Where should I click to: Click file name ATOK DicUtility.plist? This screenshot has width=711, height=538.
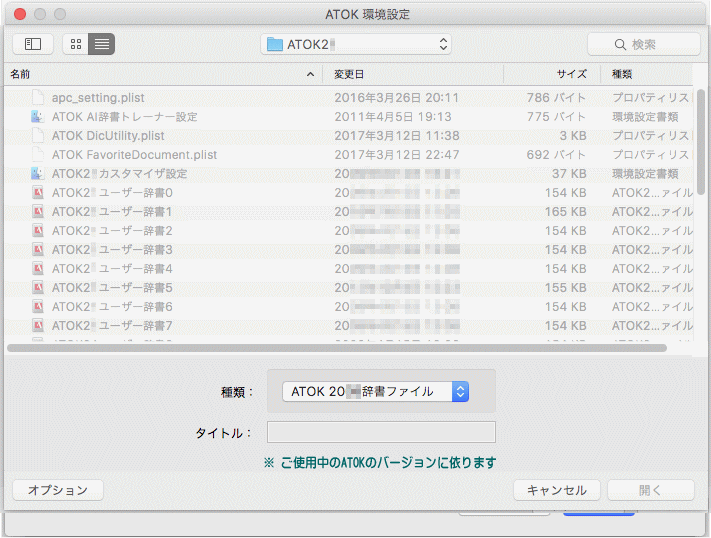(108, 136)
